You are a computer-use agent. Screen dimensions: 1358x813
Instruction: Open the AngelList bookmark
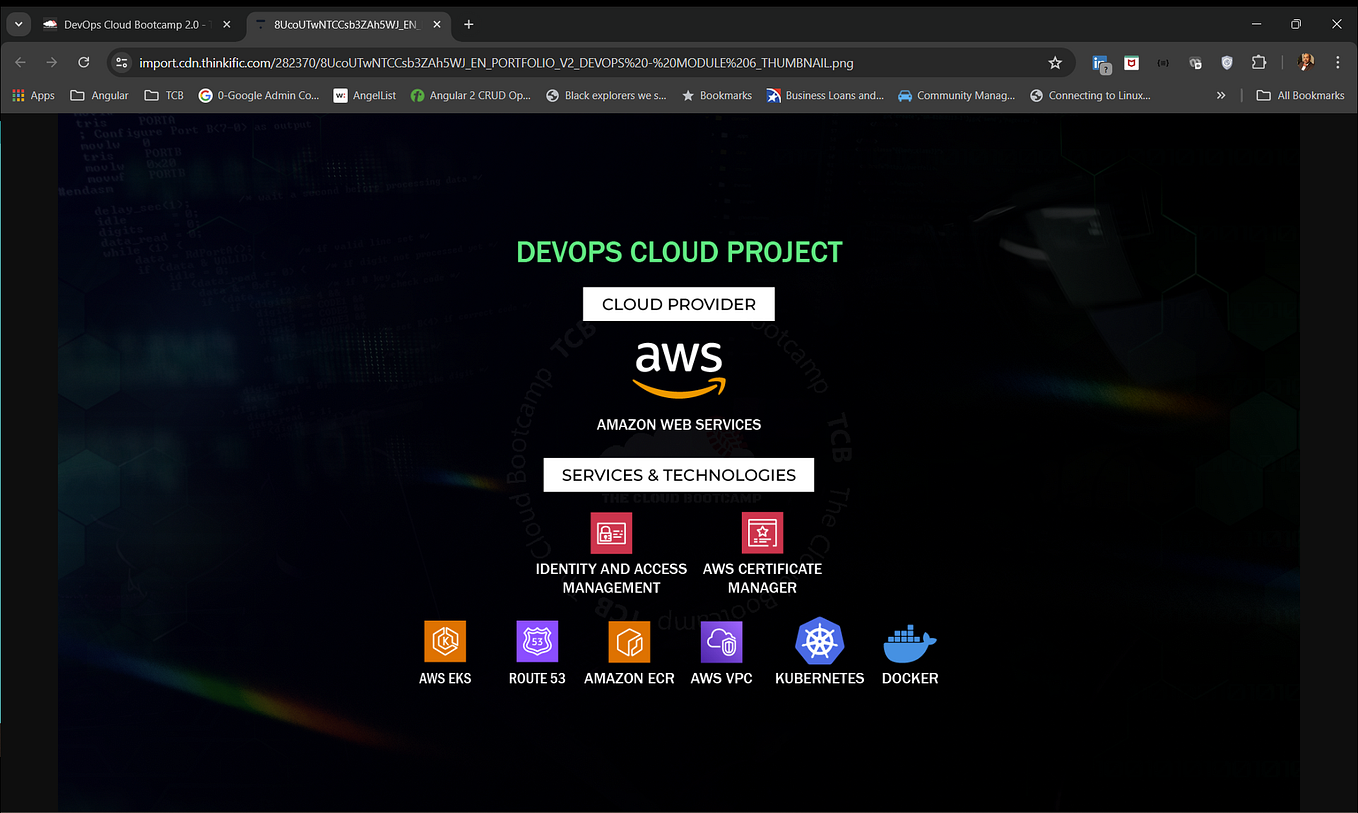pyautogui.click(x=364, y=95)
